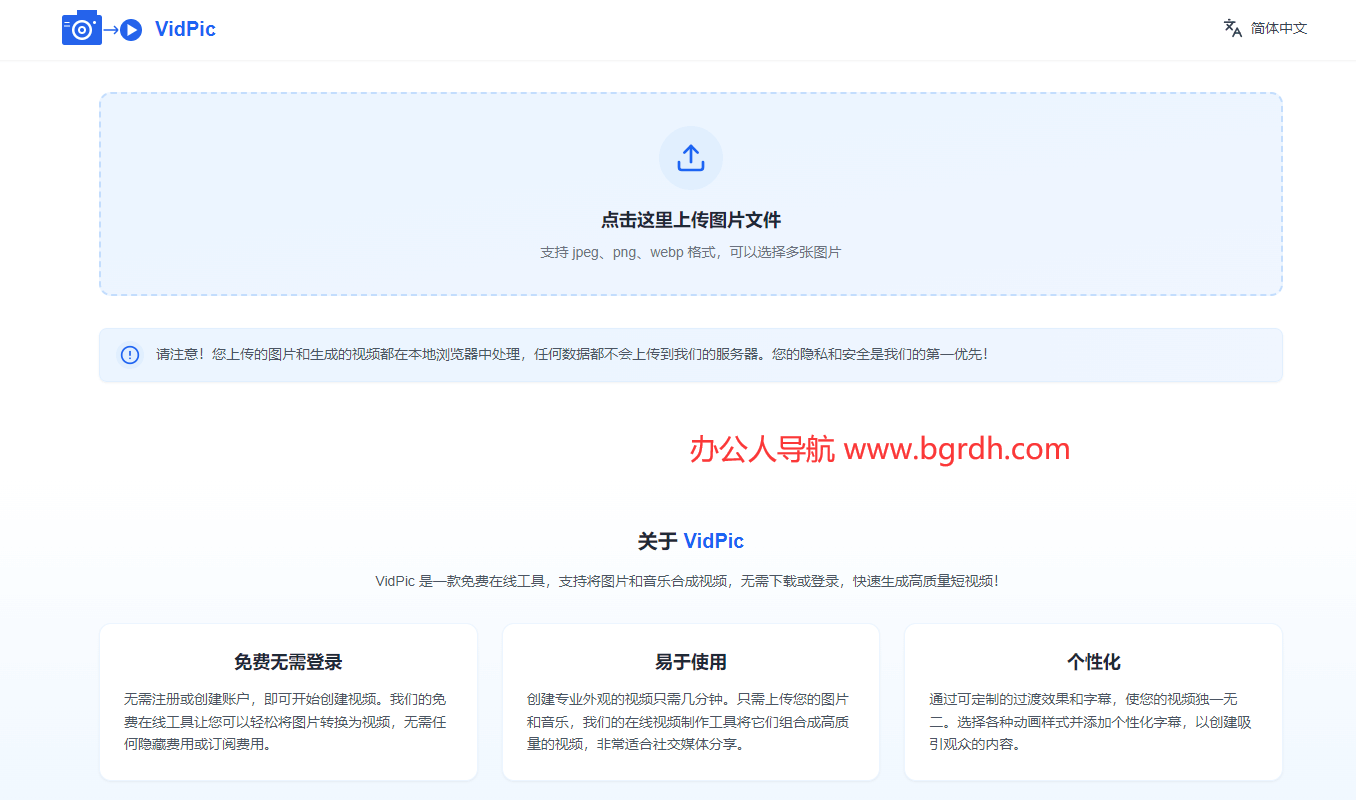Click the translate language icon
The height and width of the screenshot is (800, 1356).
pyautogui.click(x=1233, y=28)
